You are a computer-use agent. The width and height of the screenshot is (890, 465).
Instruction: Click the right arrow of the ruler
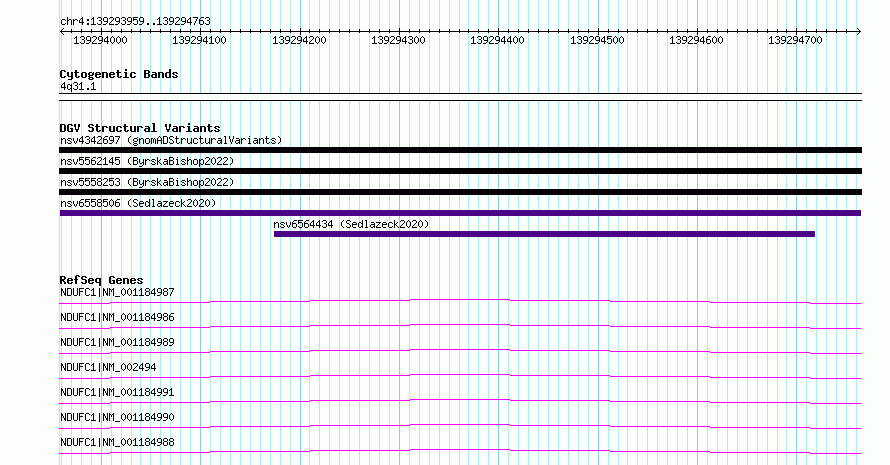859,32
